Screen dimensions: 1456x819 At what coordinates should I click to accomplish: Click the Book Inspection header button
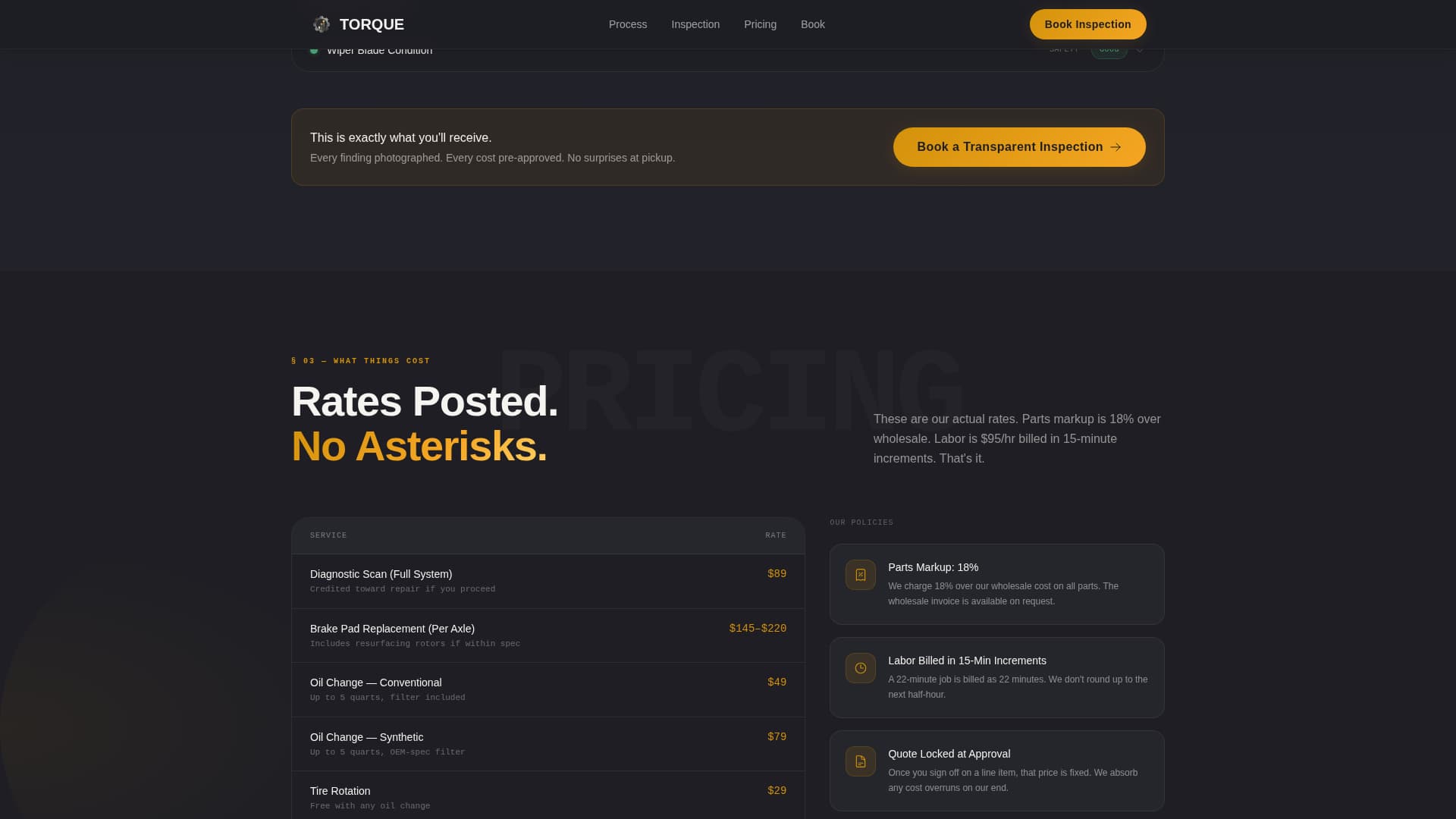1087,24
